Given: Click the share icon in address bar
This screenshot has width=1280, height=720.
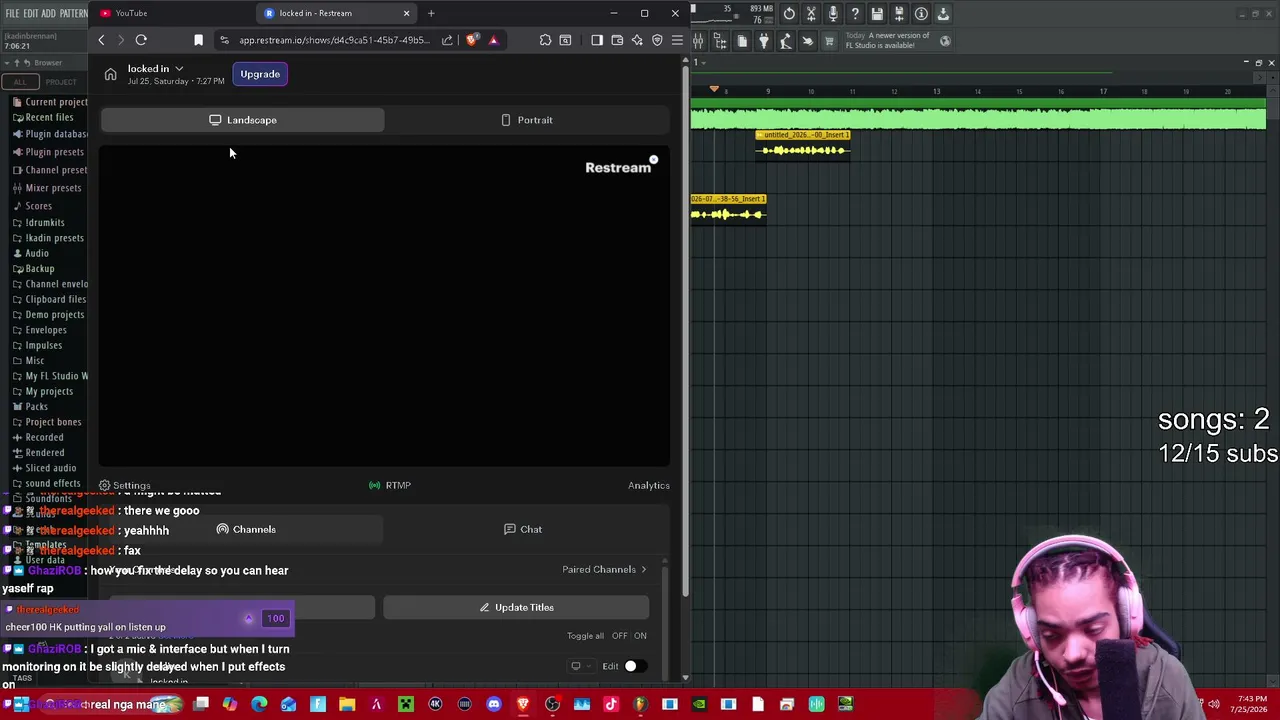Looking at the screenshot, I should pos(447,40).
